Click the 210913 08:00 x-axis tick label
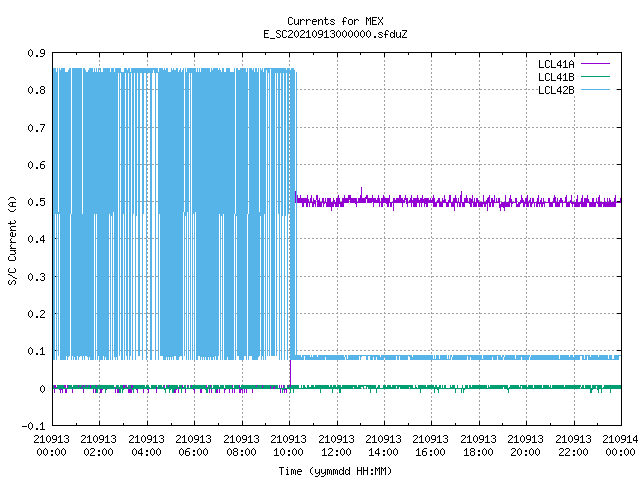 (241, 446)
